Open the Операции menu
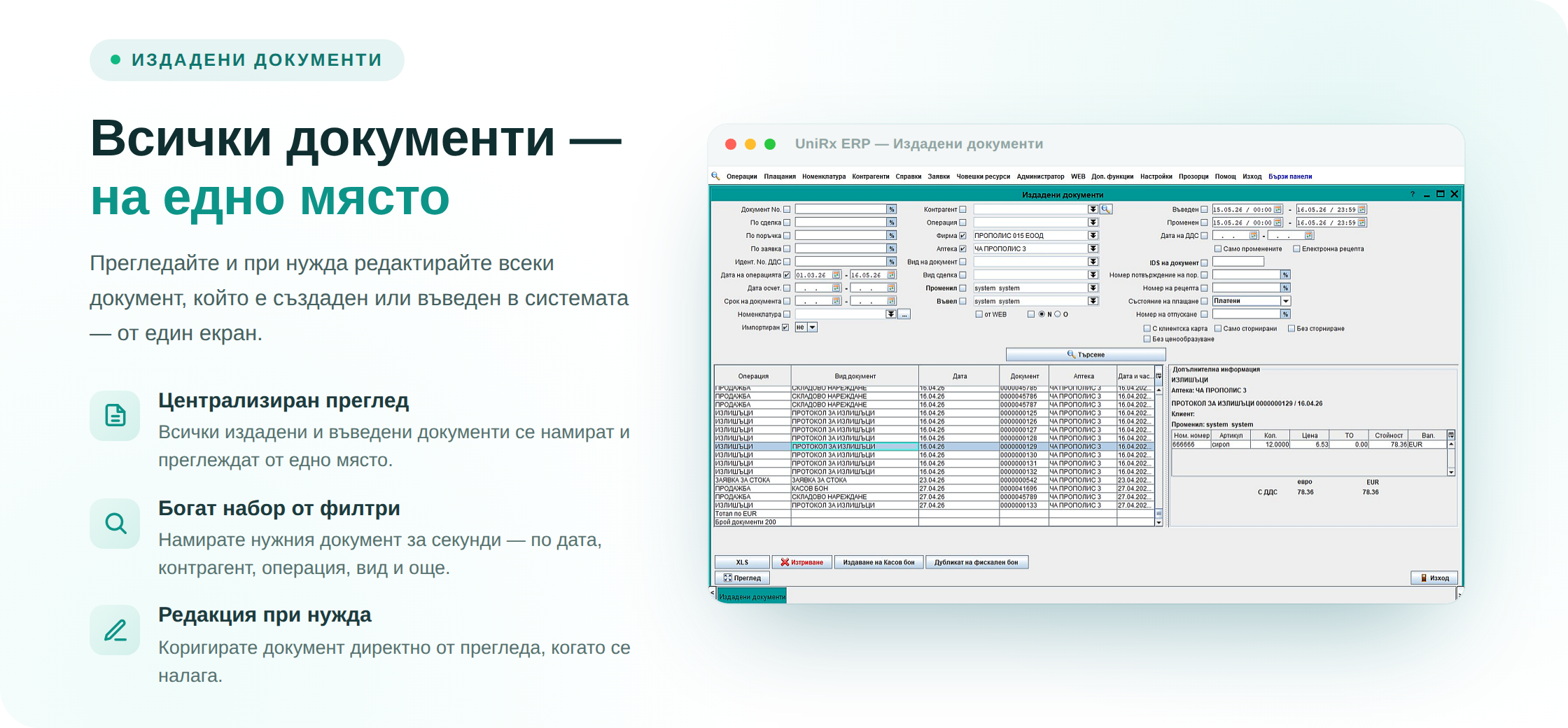Image resolution: width=1568 pixels, height=728 pixels. pos(741,176)
